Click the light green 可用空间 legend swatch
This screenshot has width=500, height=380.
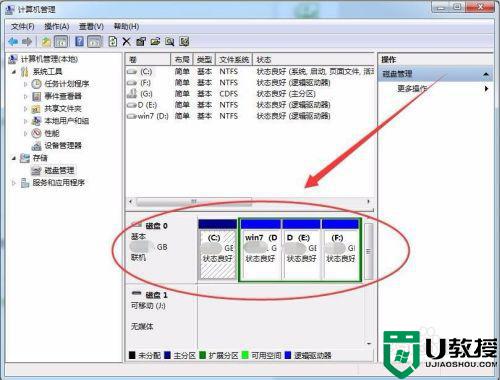coord(245,355)
